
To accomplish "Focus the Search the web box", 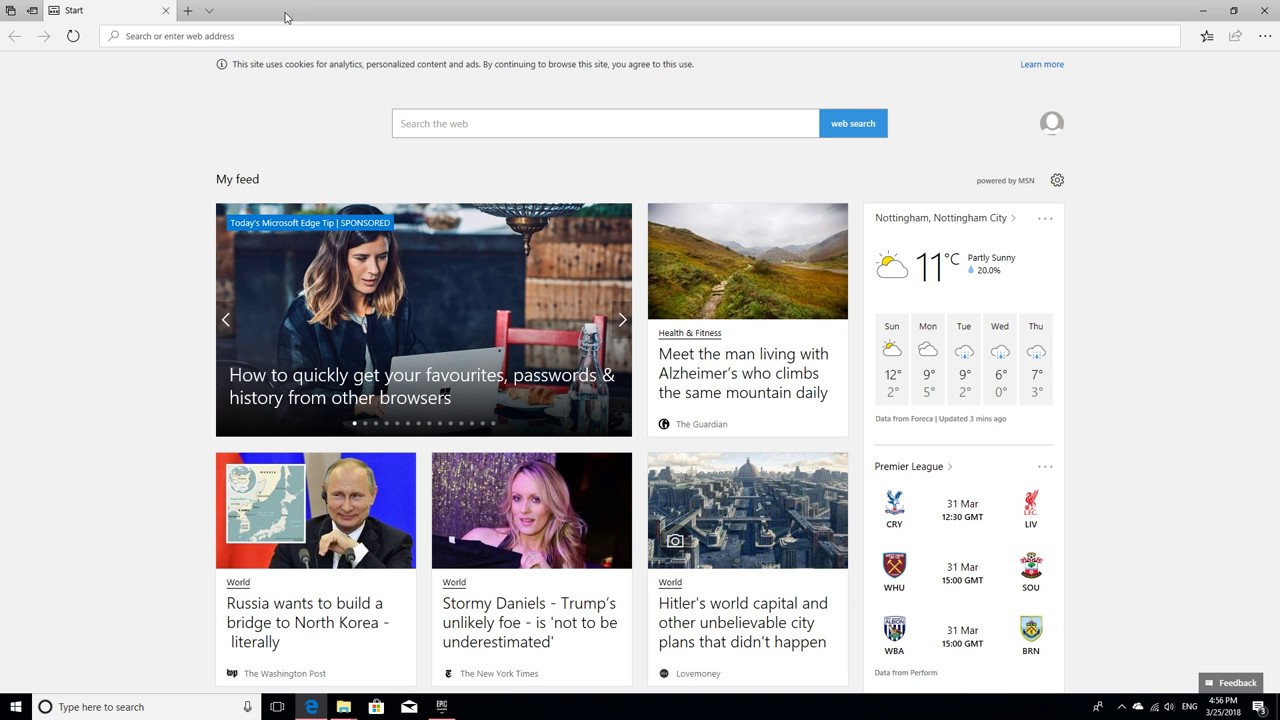I will click(x=605, y=124).
